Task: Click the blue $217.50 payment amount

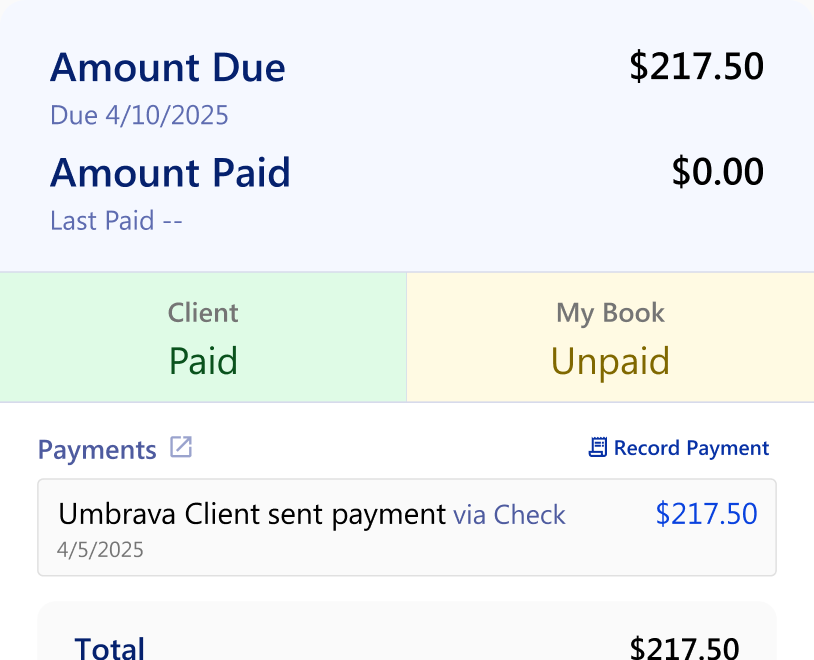Action: [706, 514]
